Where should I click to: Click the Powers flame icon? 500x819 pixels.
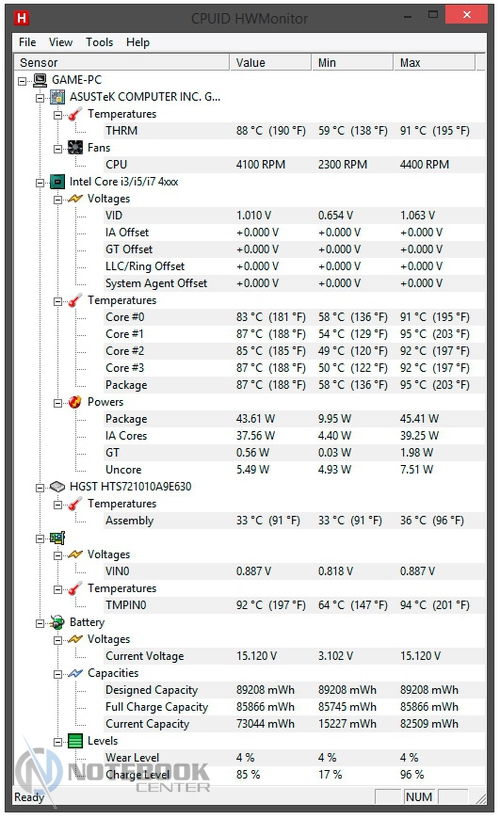click(75, 402)
